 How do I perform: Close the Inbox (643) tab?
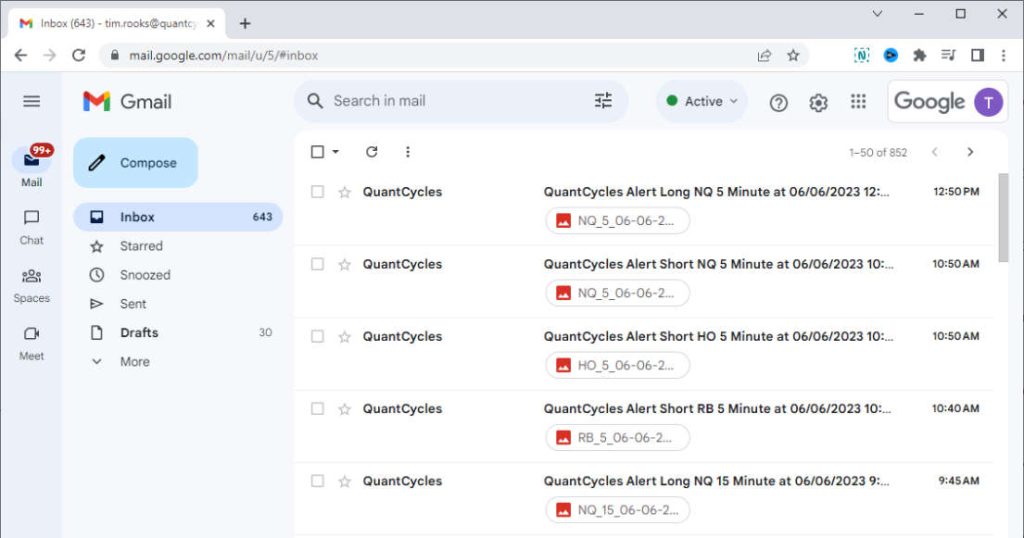210,24
